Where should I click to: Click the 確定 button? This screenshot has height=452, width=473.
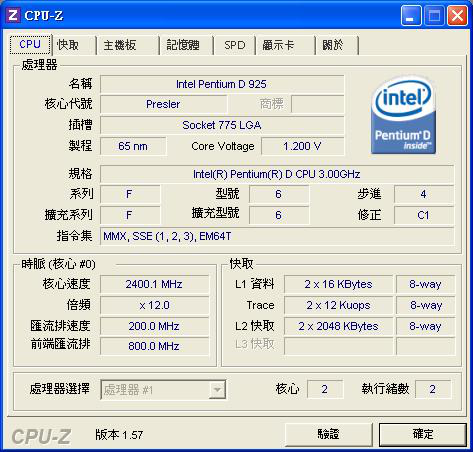(x=423, y=434)
